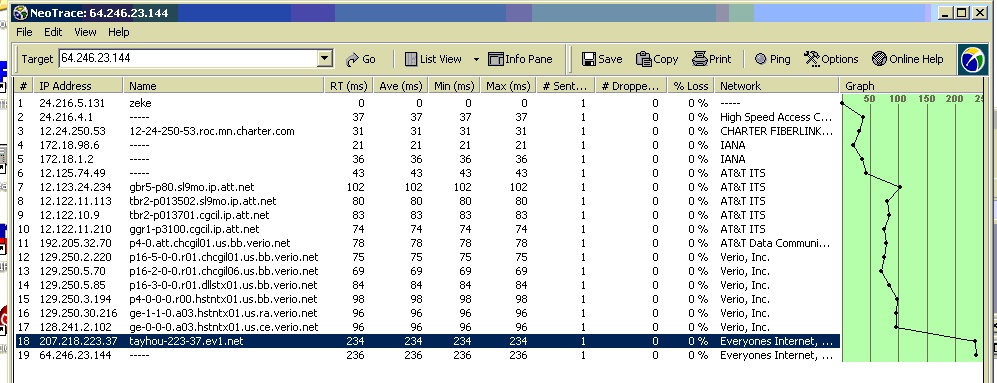
Task: Select tbr2-p013701.cgcil.ip.att.net hostname
Action: click(199, 215)
